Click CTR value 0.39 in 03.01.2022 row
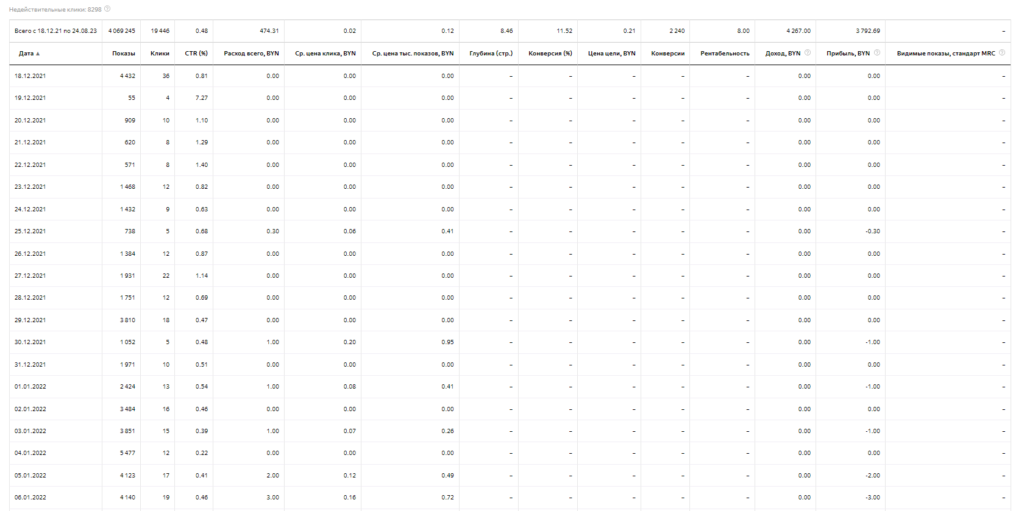 pos(202,431)
